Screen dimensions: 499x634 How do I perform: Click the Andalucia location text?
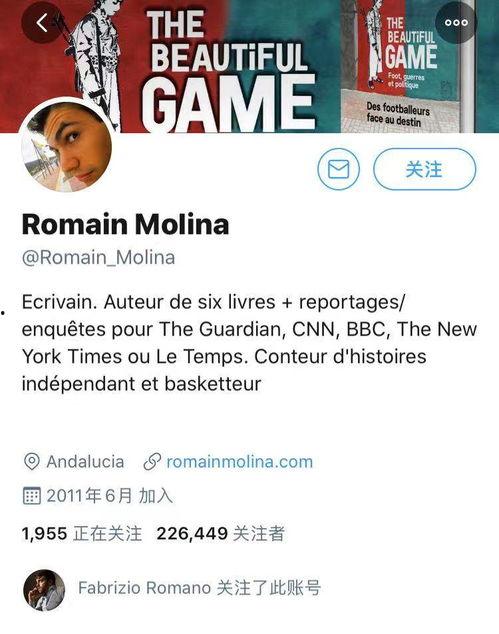(x=85, y=461)
